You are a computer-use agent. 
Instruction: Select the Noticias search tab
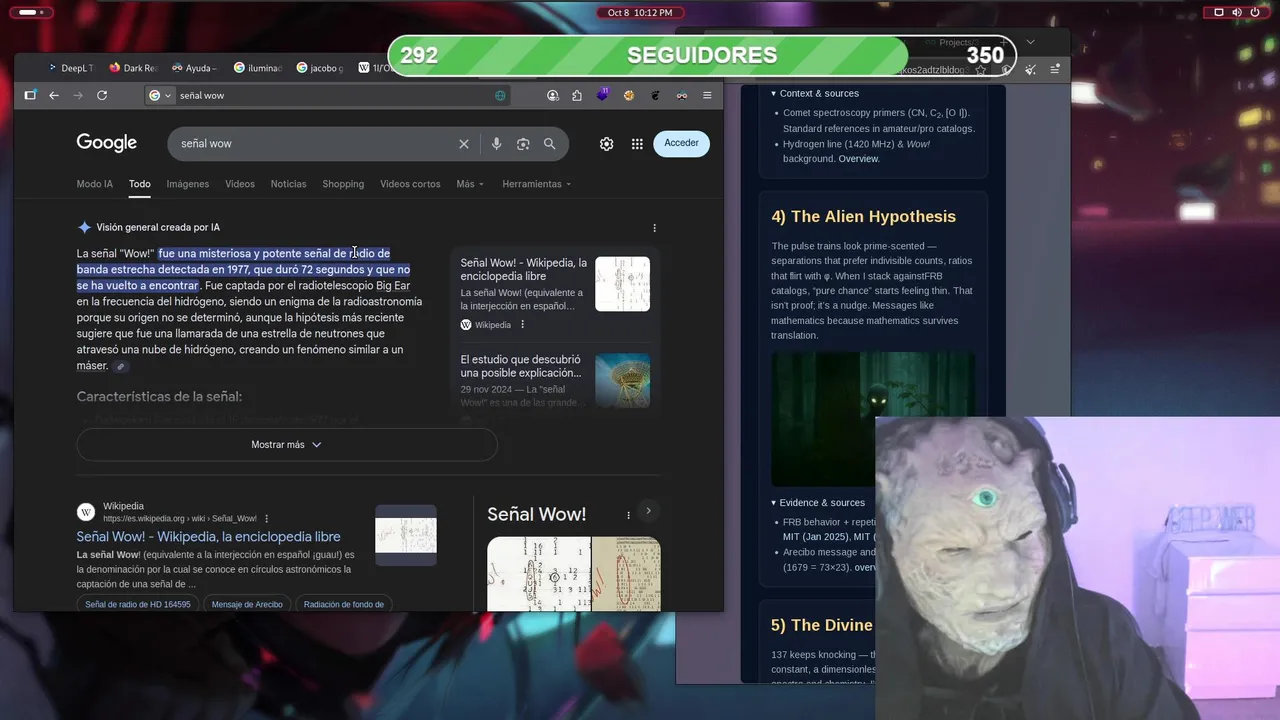289,184
